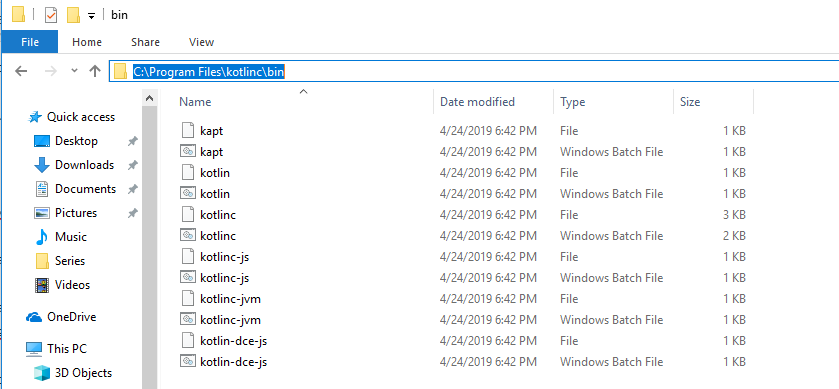Click the OneDrive cloud icon
839x389 pixels.
coord(34,317)
